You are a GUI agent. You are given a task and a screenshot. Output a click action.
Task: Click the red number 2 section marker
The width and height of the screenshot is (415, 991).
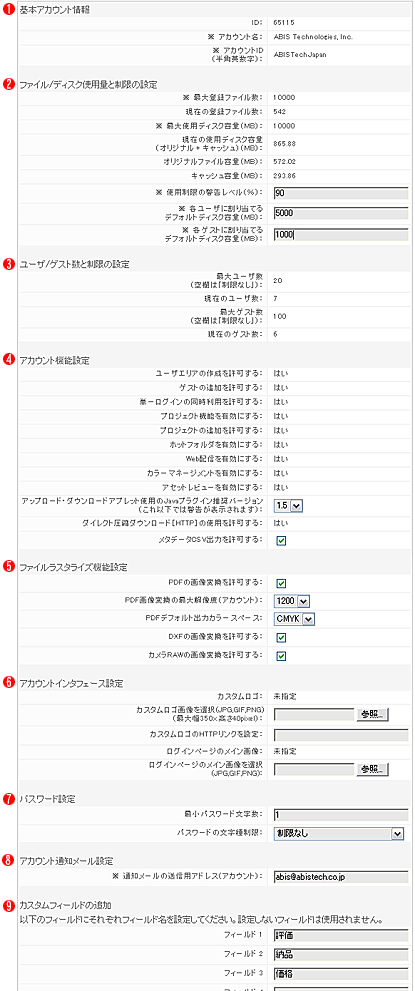tap(9, 83)
